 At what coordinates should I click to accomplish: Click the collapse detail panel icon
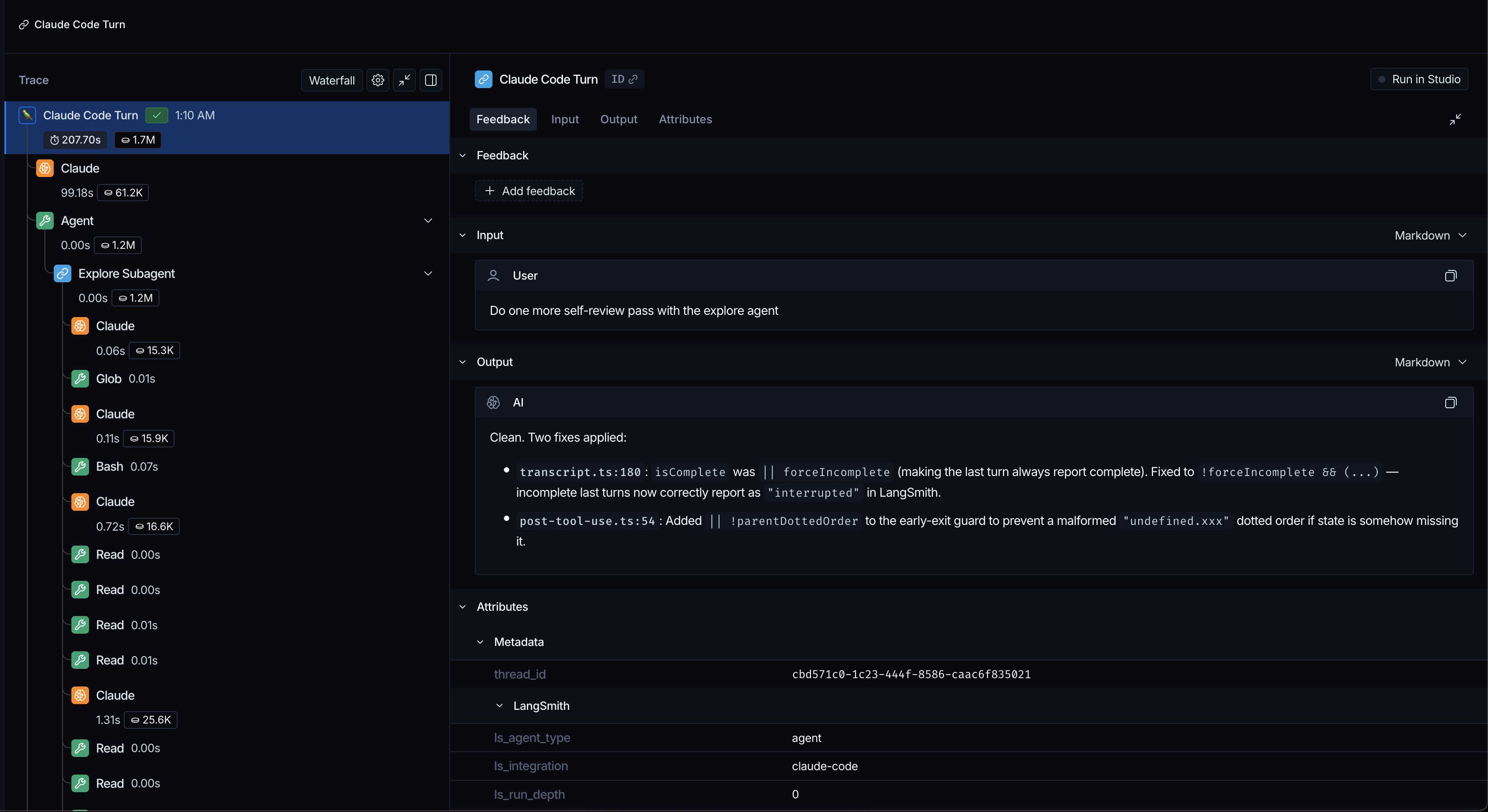[1455, 119]
